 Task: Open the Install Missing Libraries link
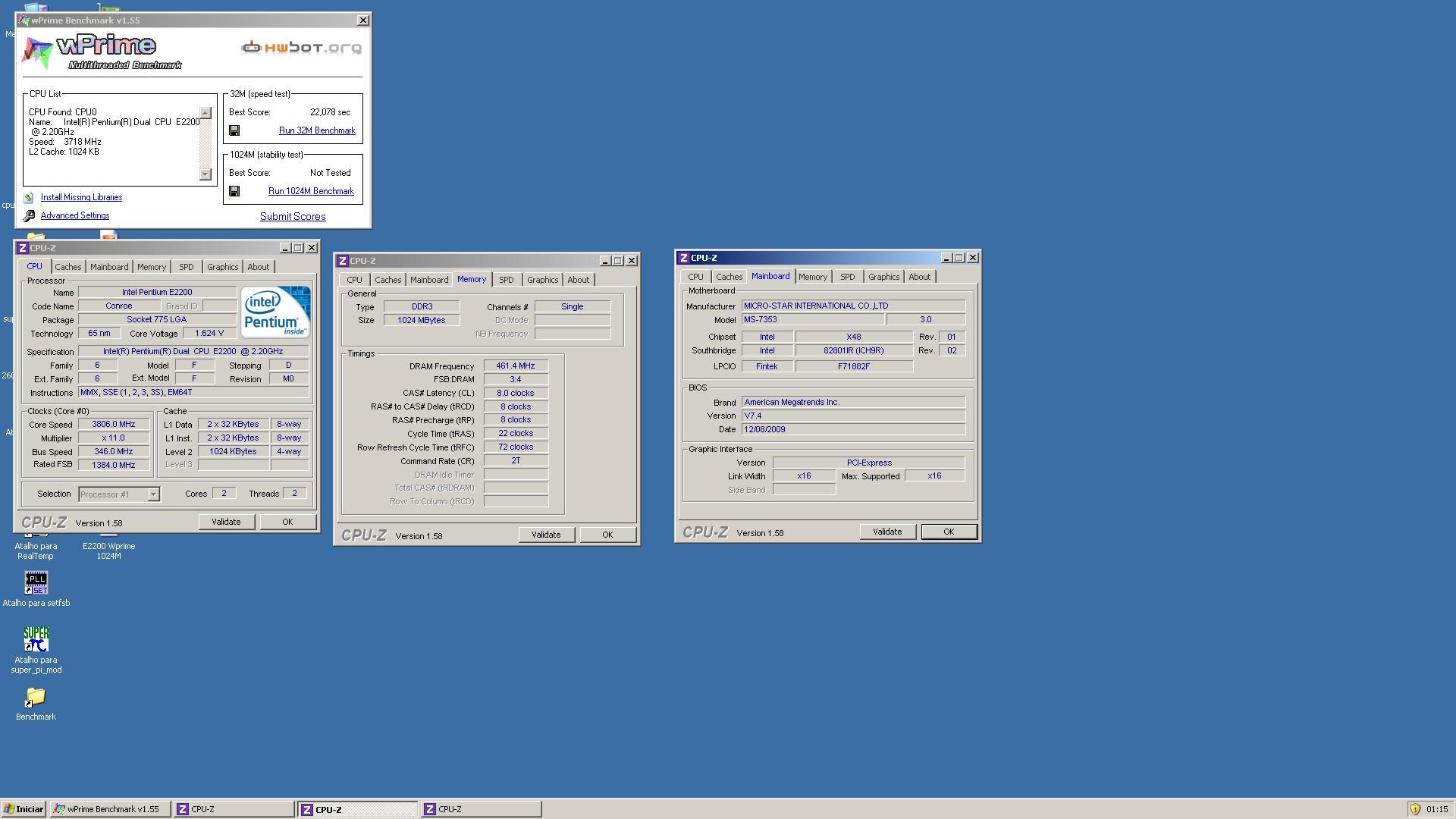coord(81,197)
